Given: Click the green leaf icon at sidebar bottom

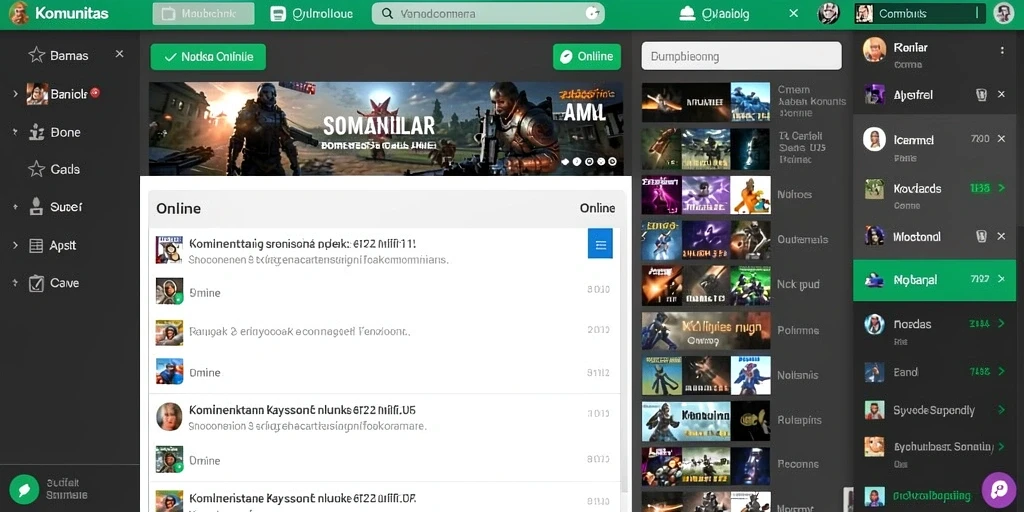Looking at the screenshot, I should coord(24,488).
